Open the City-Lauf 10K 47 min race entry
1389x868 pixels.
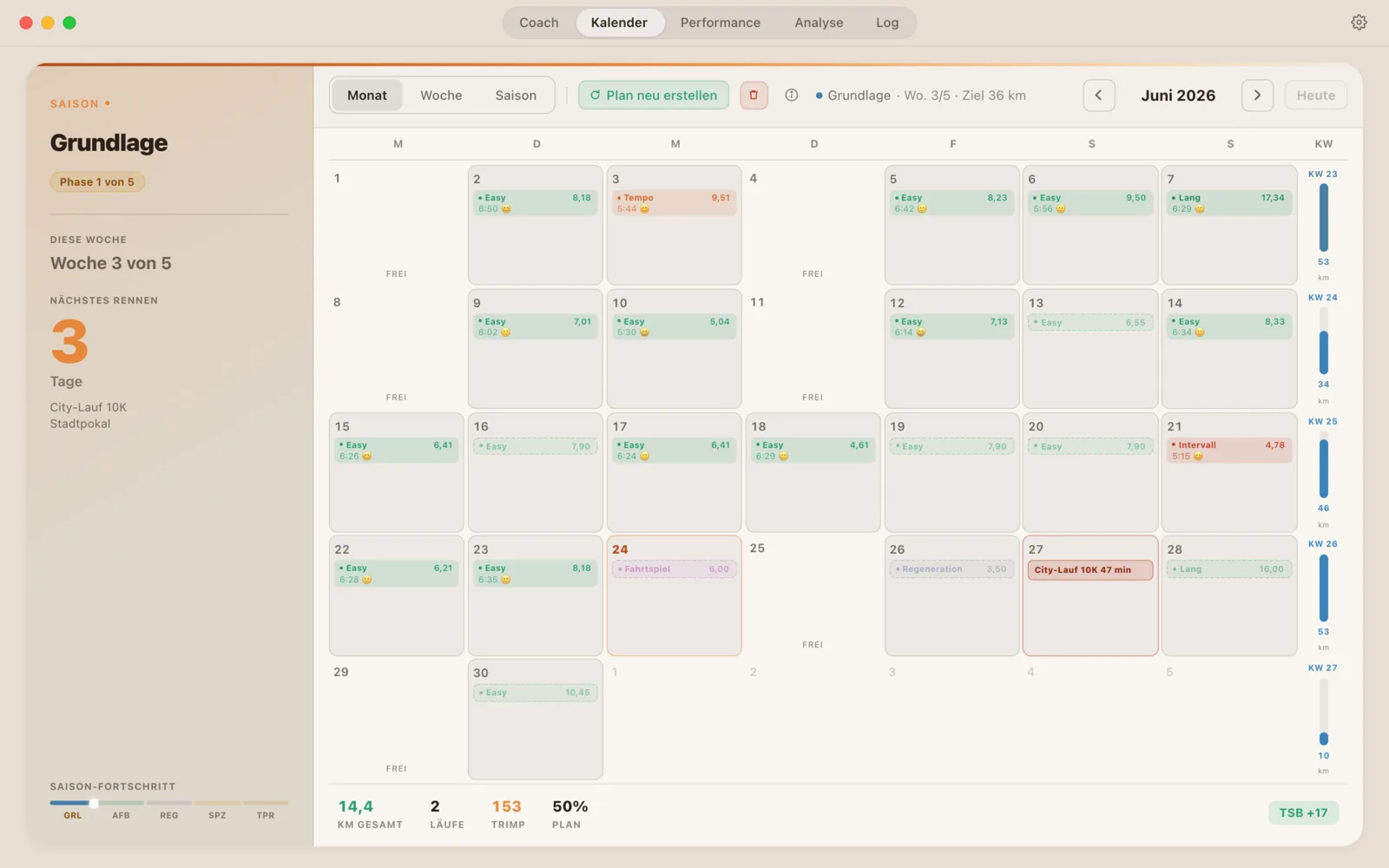coord(1090,570)
